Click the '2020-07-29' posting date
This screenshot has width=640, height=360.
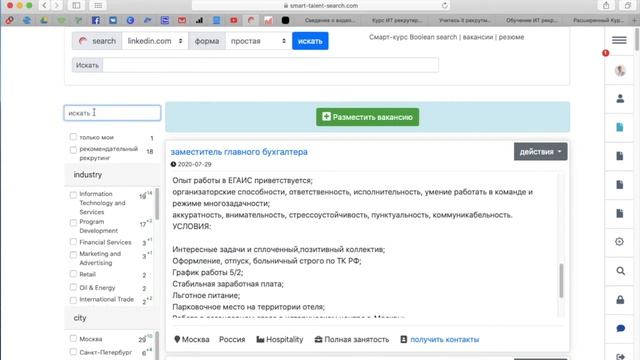coord(195,164)
